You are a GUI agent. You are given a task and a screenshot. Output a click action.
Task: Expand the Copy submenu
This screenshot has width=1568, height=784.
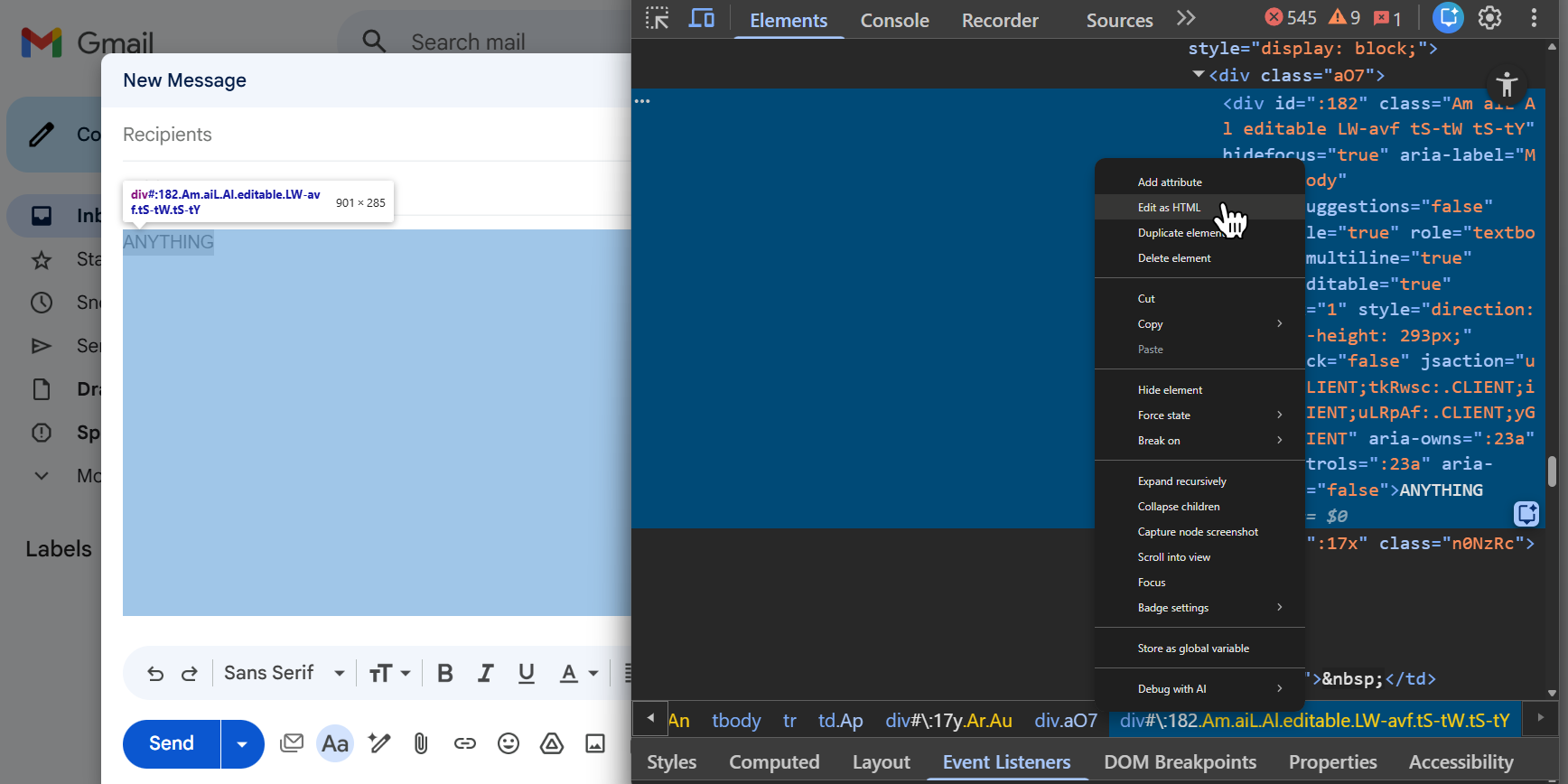click(x=1199, y=324)
